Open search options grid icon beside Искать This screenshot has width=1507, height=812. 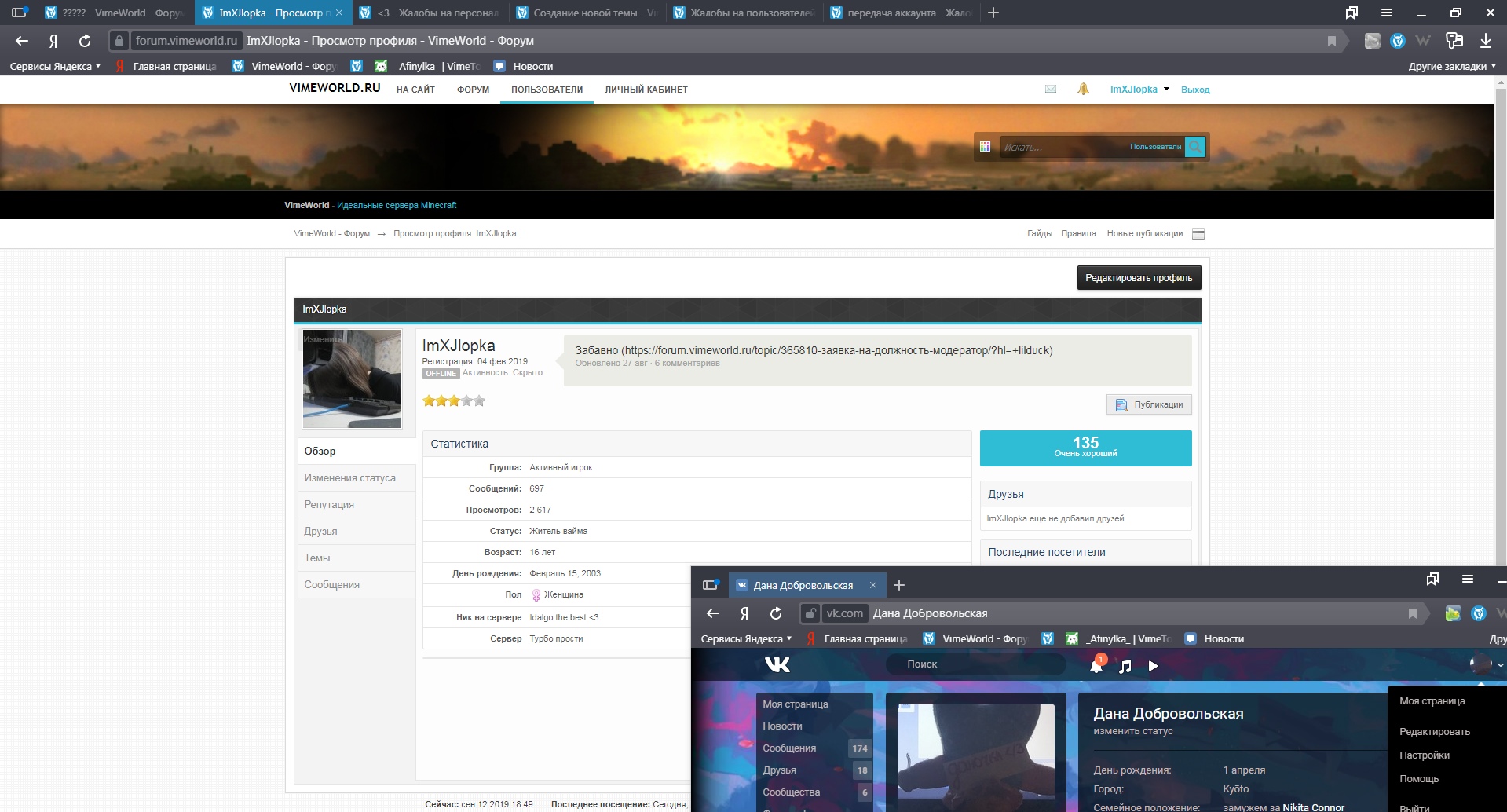pyautogui.click(x=985, y=147)
